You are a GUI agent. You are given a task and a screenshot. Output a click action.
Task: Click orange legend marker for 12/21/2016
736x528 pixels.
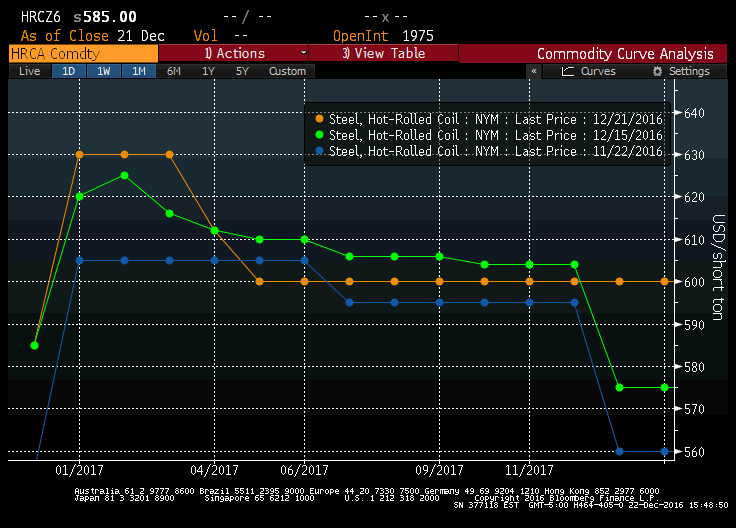319,119
